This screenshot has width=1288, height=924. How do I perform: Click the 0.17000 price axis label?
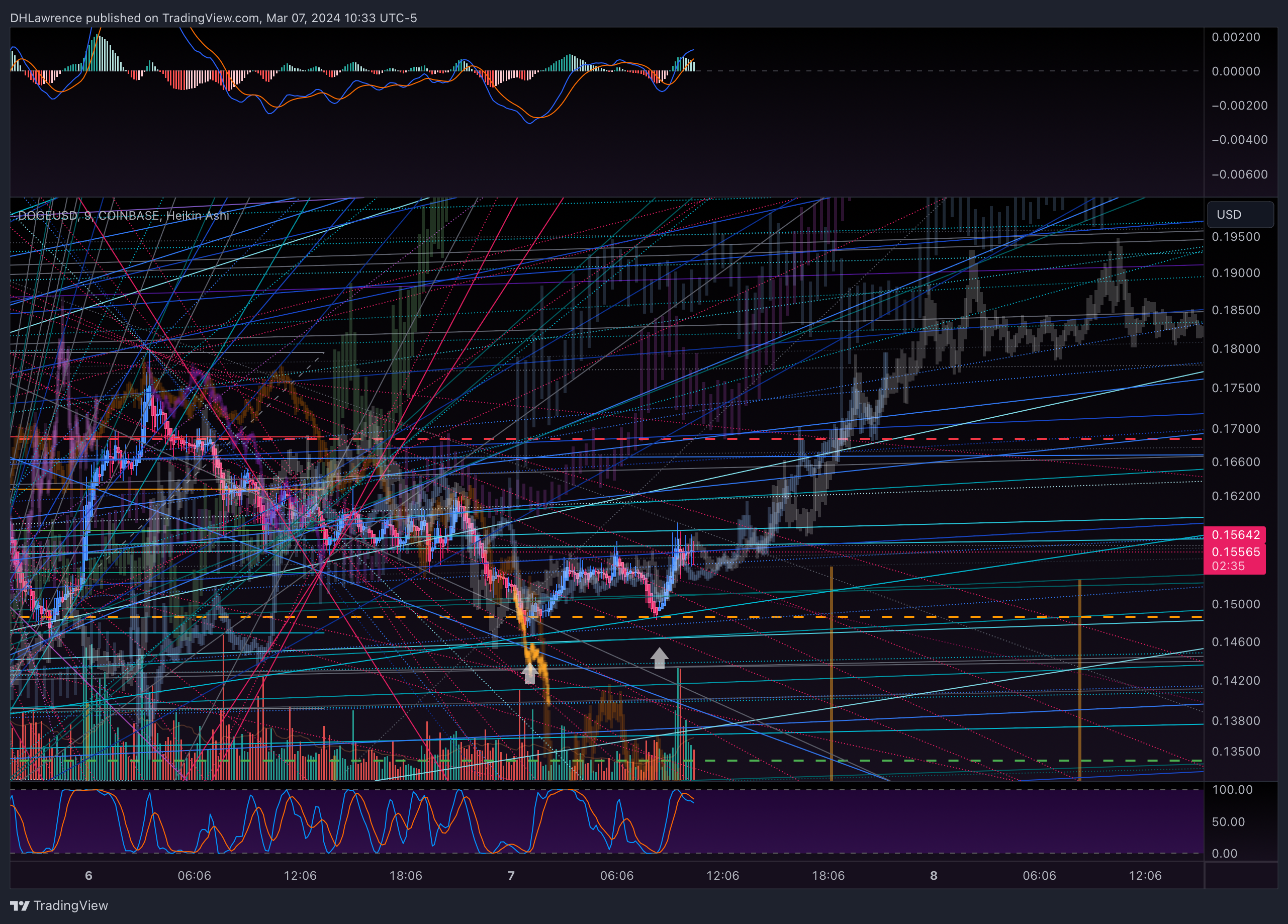click(x=1236, y=429)
